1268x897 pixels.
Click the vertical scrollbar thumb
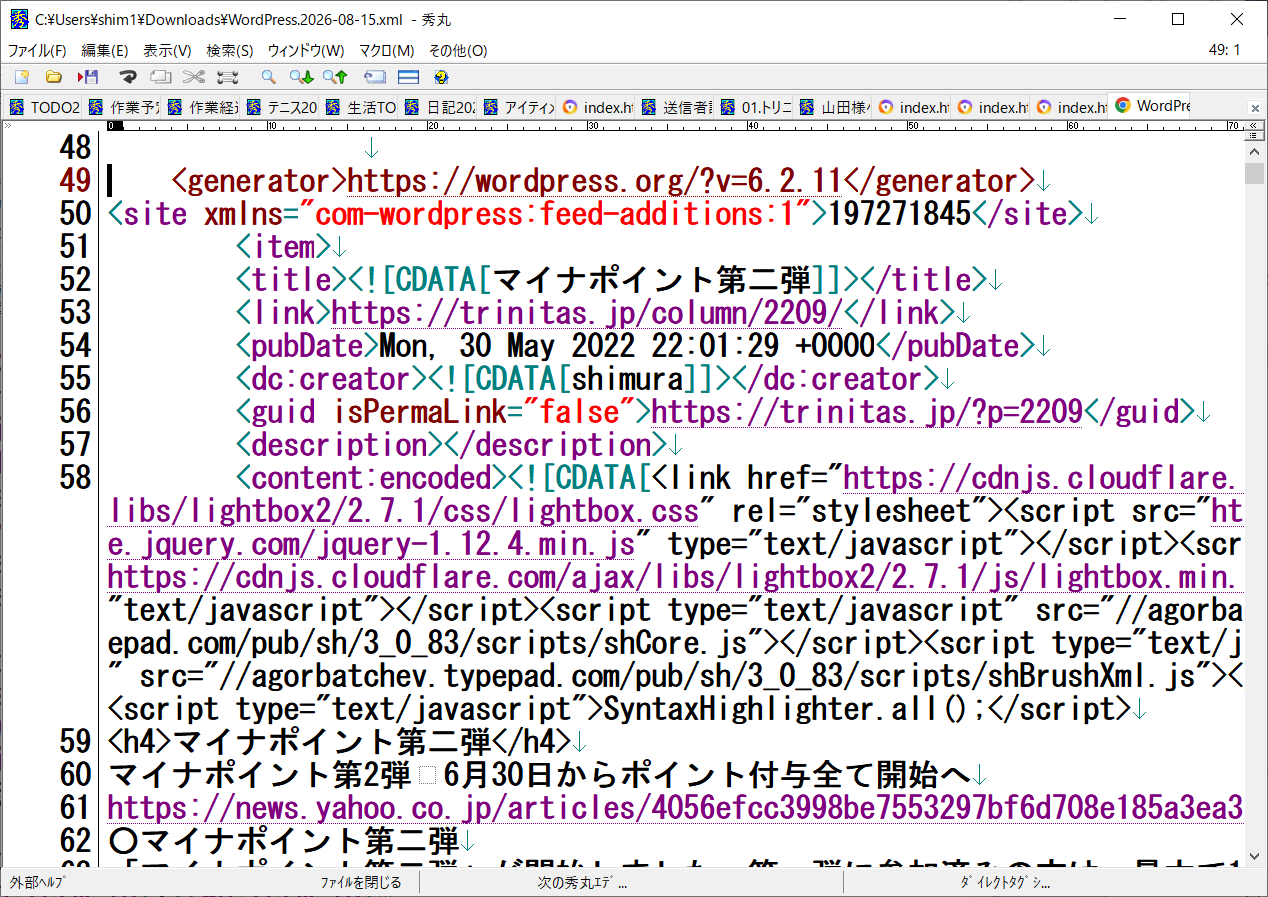[1255, 173]
